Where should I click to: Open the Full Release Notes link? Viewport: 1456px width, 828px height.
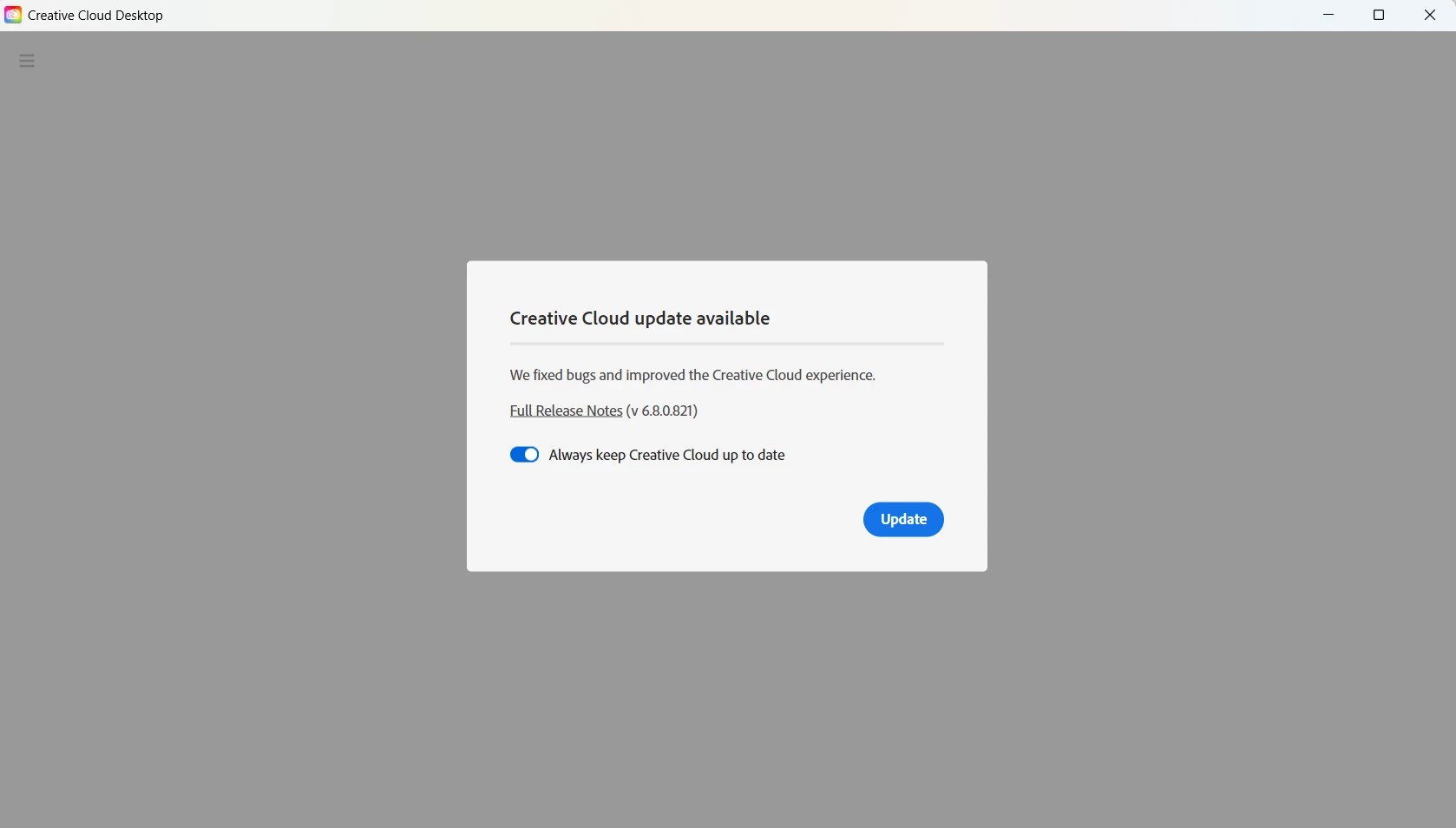click(x=566, y=411)
